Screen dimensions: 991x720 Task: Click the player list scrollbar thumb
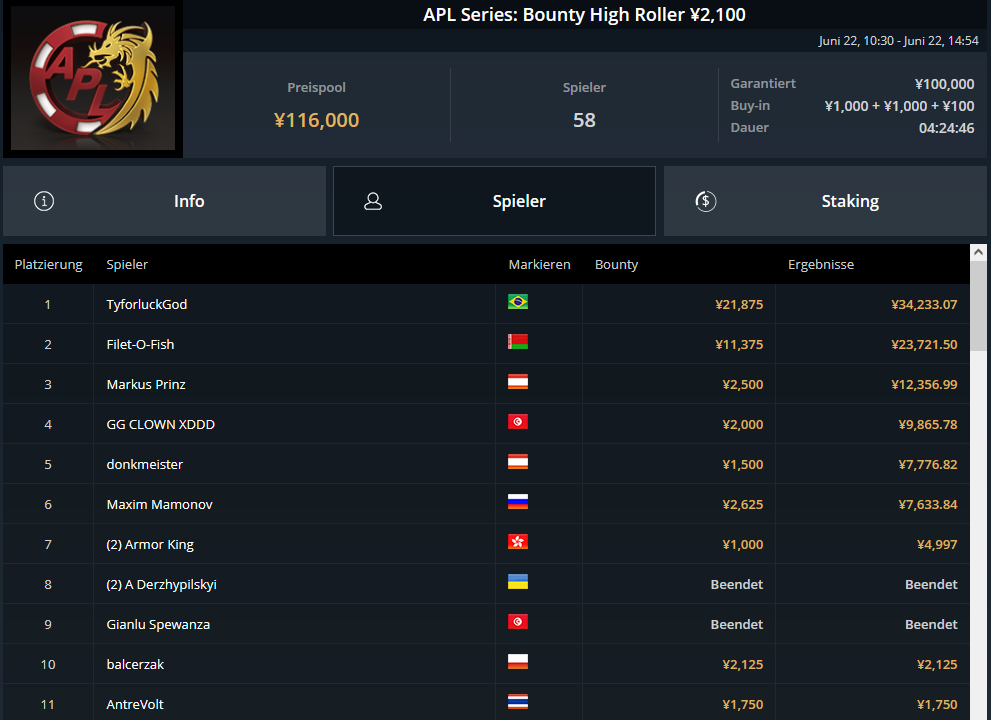[x=978, y=305]
